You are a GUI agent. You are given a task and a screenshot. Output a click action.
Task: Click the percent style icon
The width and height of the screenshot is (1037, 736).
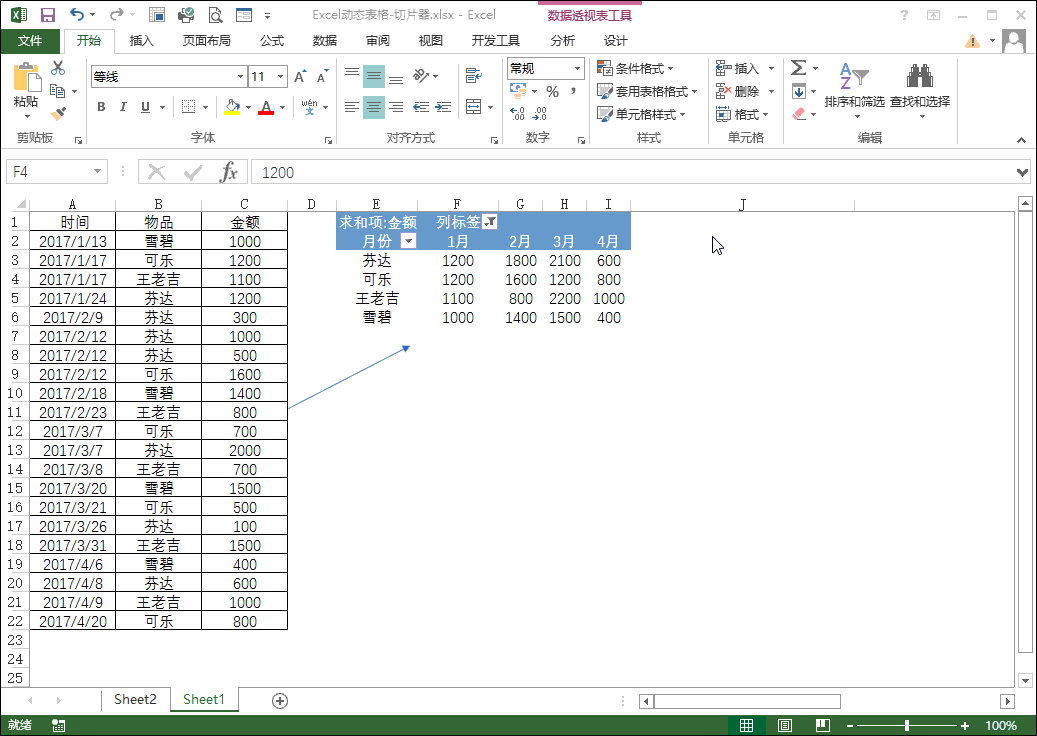point(552,91)
